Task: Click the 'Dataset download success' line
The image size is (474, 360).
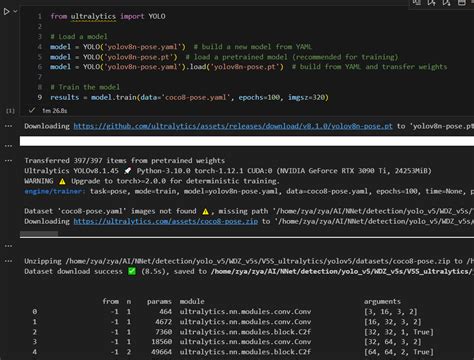Action: (x=248, y=271)
